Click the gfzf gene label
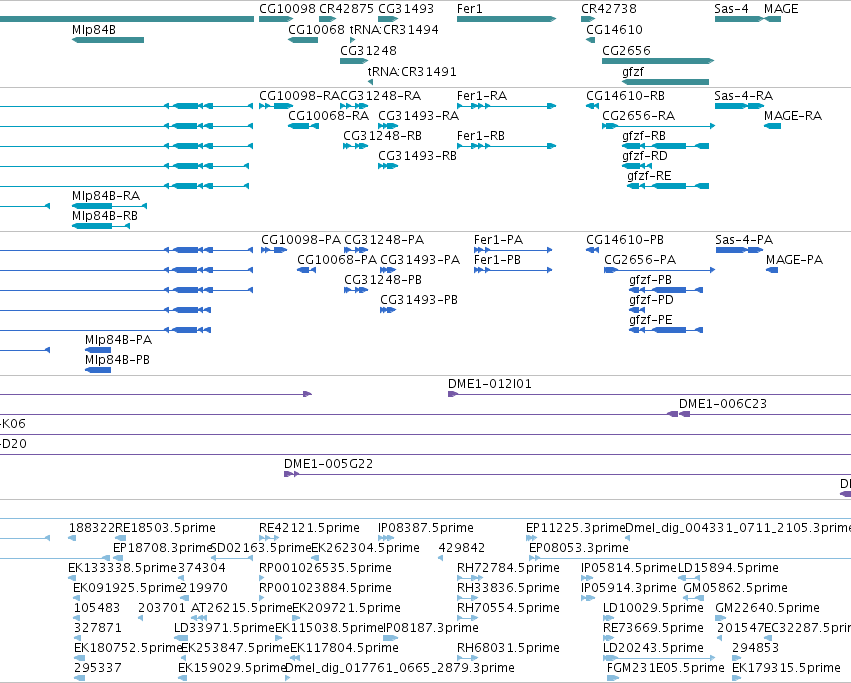 coord(633,72)
